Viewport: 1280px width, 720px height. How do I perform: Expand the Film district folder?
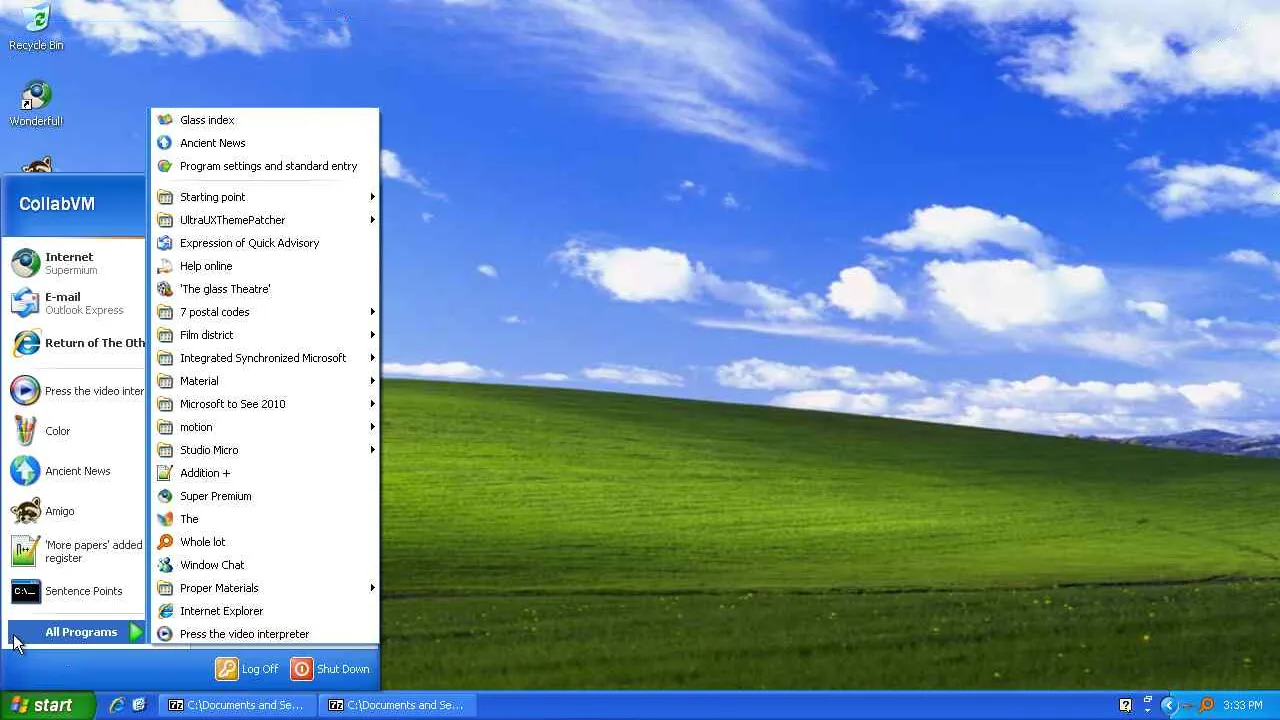(x=265, y=335)
